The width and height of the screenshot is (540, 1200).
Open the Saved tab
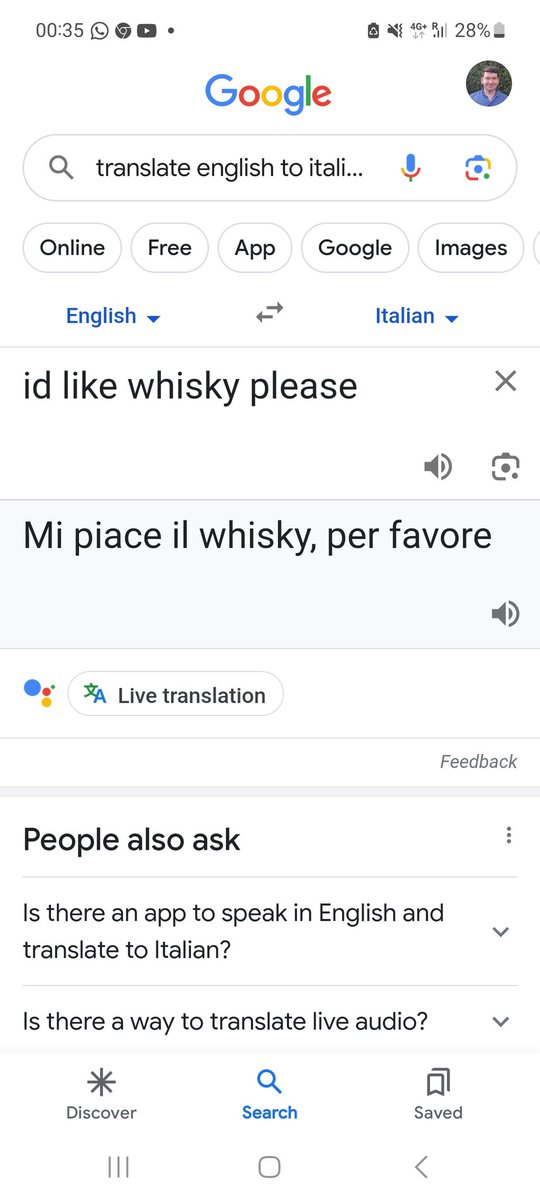(438, 1094)
